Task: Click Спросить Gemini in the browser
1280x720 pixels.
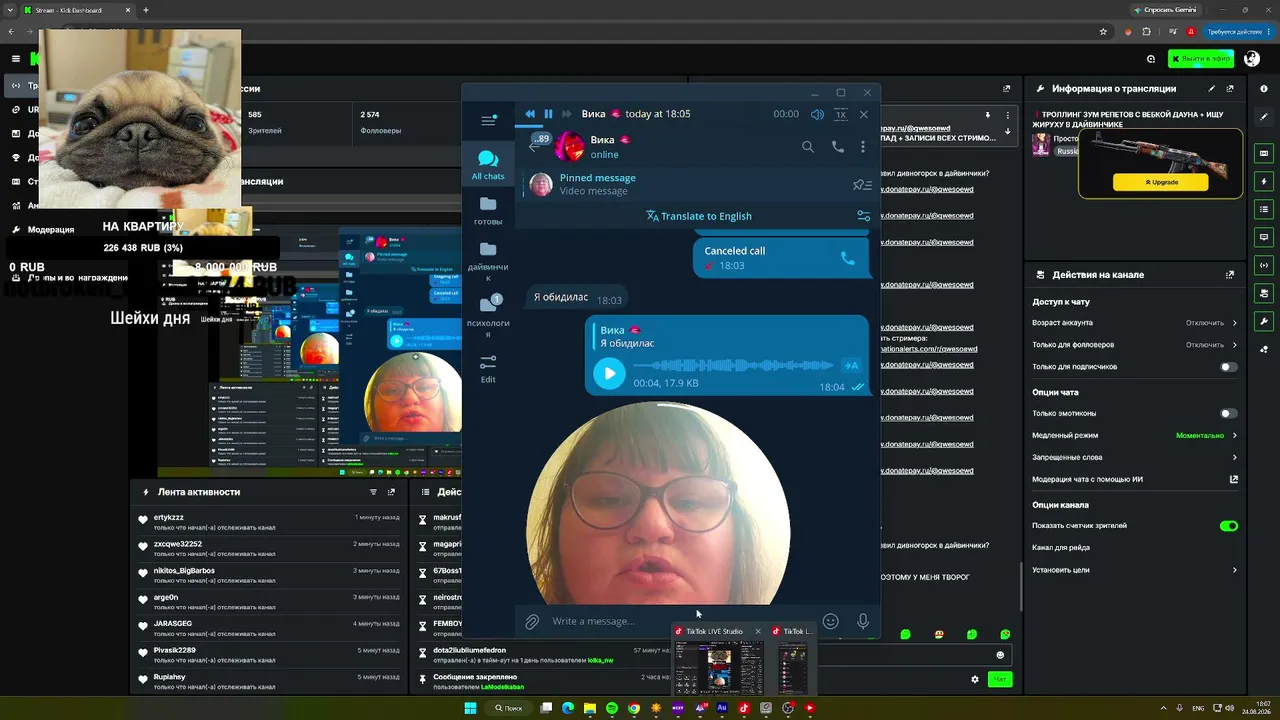Action: pyautogui.click(x=1165, y=10)
